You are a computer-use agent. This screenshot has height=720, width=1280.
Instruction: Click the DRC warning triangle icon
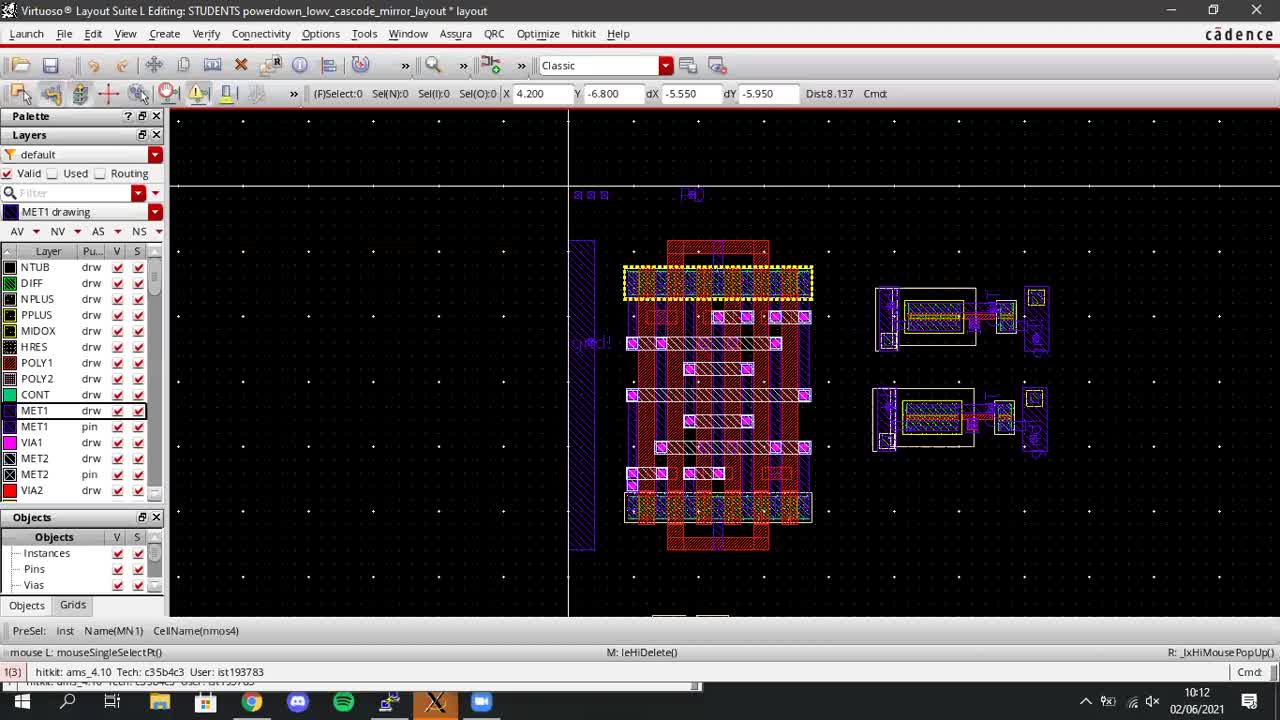[x=197, y=93]
